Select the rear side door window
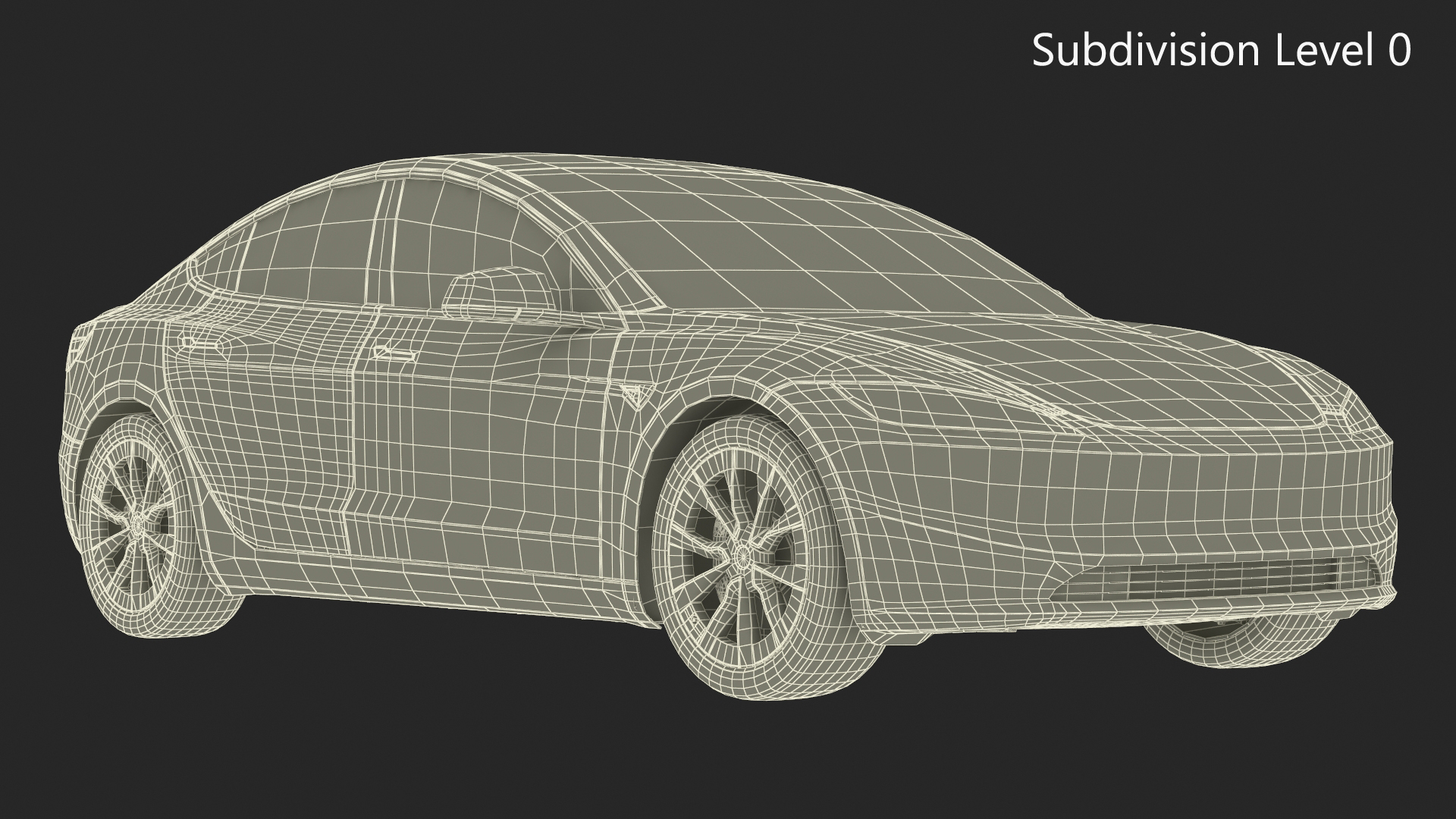This screenshot has width=1456, height=819. coord(311,243)
